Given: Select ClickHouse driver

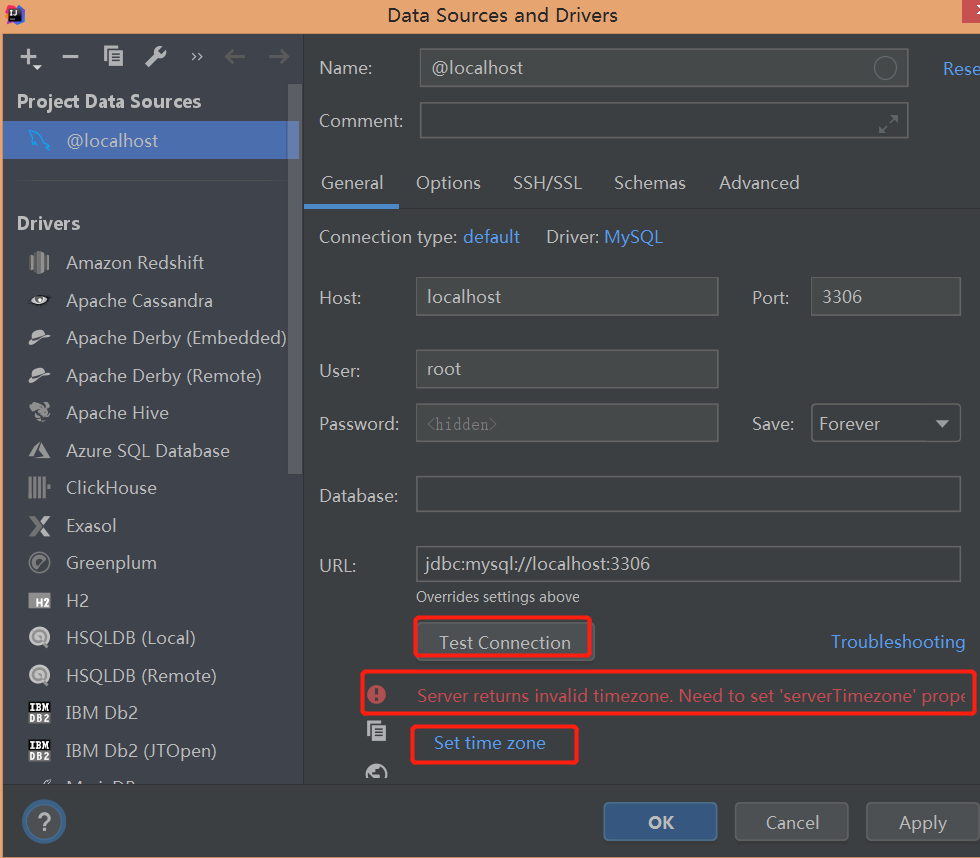Looking at the screenshot, I should point(111,487).
